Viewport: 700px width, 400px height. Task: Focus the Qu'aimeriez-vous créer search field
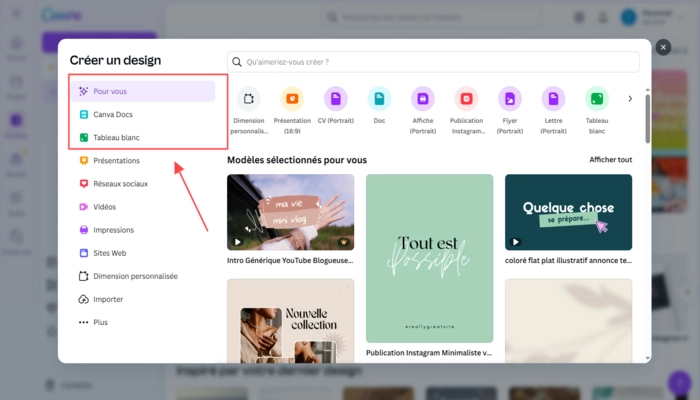433,62
